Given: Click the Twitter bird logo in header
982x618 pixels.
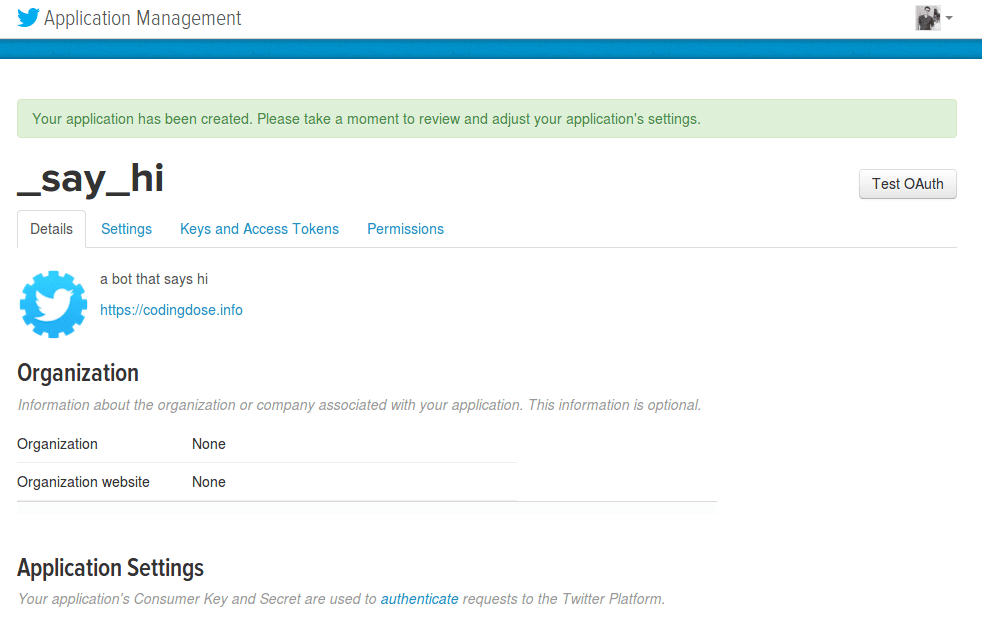Looking at the screenshot, I should point(28,18).
